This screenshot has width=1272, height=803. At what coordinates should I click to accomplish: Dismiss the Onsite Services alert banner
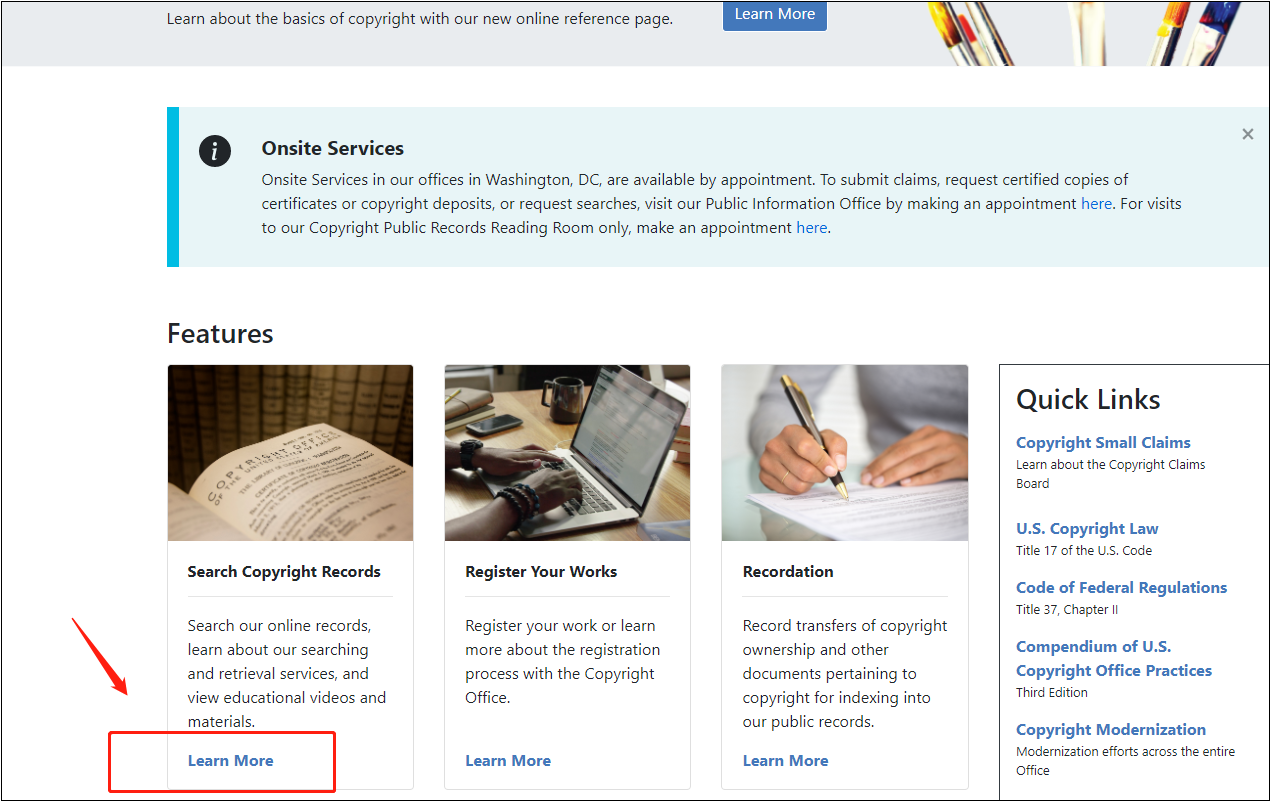pyautogui.click(x=1247, y=134)
